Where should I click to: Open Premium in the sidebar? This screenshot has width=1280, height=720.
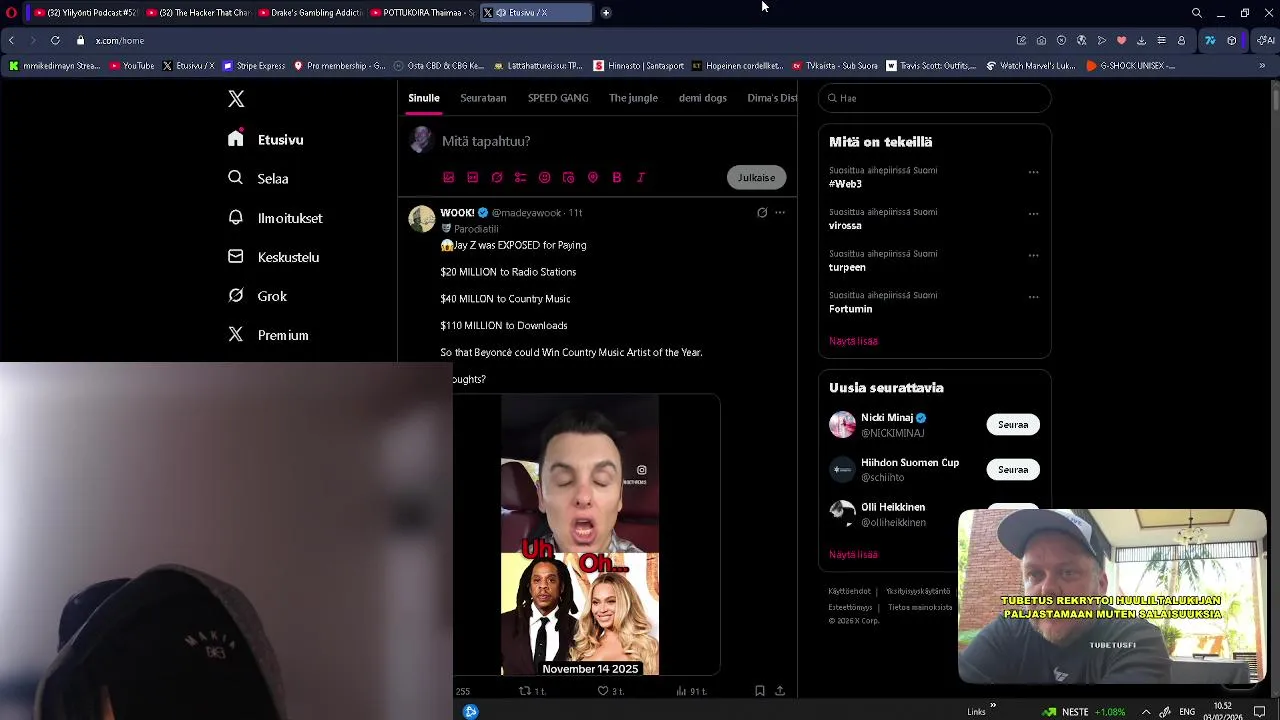point(268,335)
